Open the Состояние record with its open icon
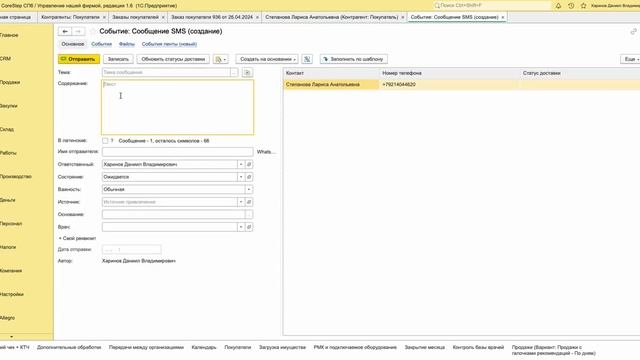Image resolution: width=640 pixels, height=360 pixels. [249, 177]
